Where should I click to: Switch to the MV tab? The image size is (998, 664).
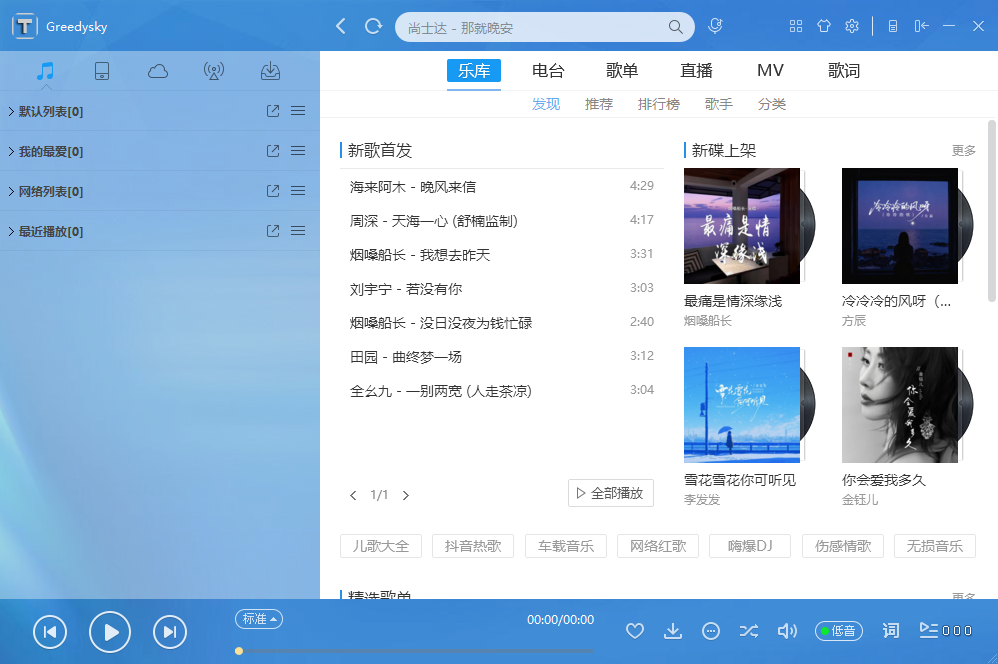(770, 70)
